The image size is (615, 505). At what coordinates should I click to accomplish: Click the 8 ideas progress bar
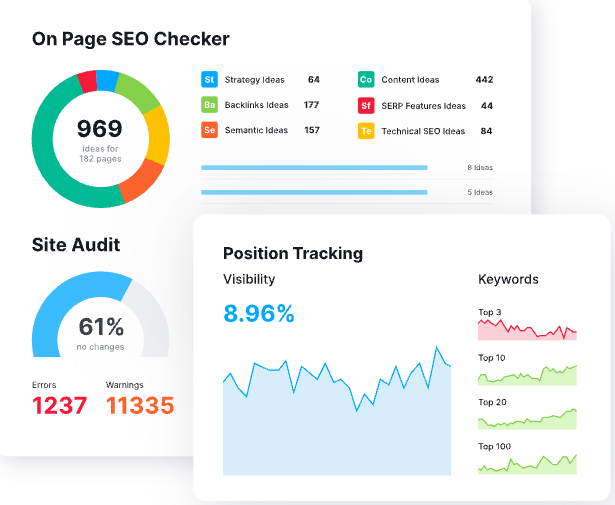click(314, 168)
